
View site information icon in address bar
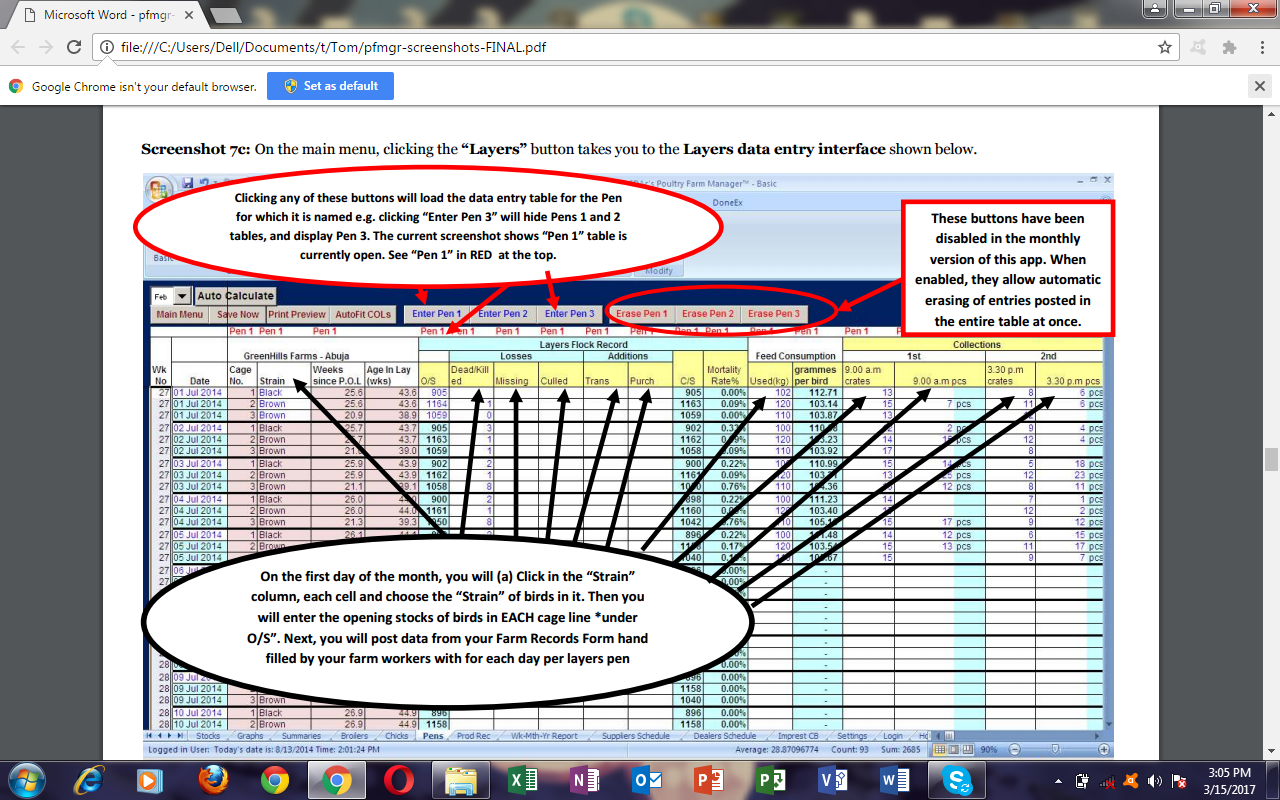pyautogui.click(x=106, y=47)
